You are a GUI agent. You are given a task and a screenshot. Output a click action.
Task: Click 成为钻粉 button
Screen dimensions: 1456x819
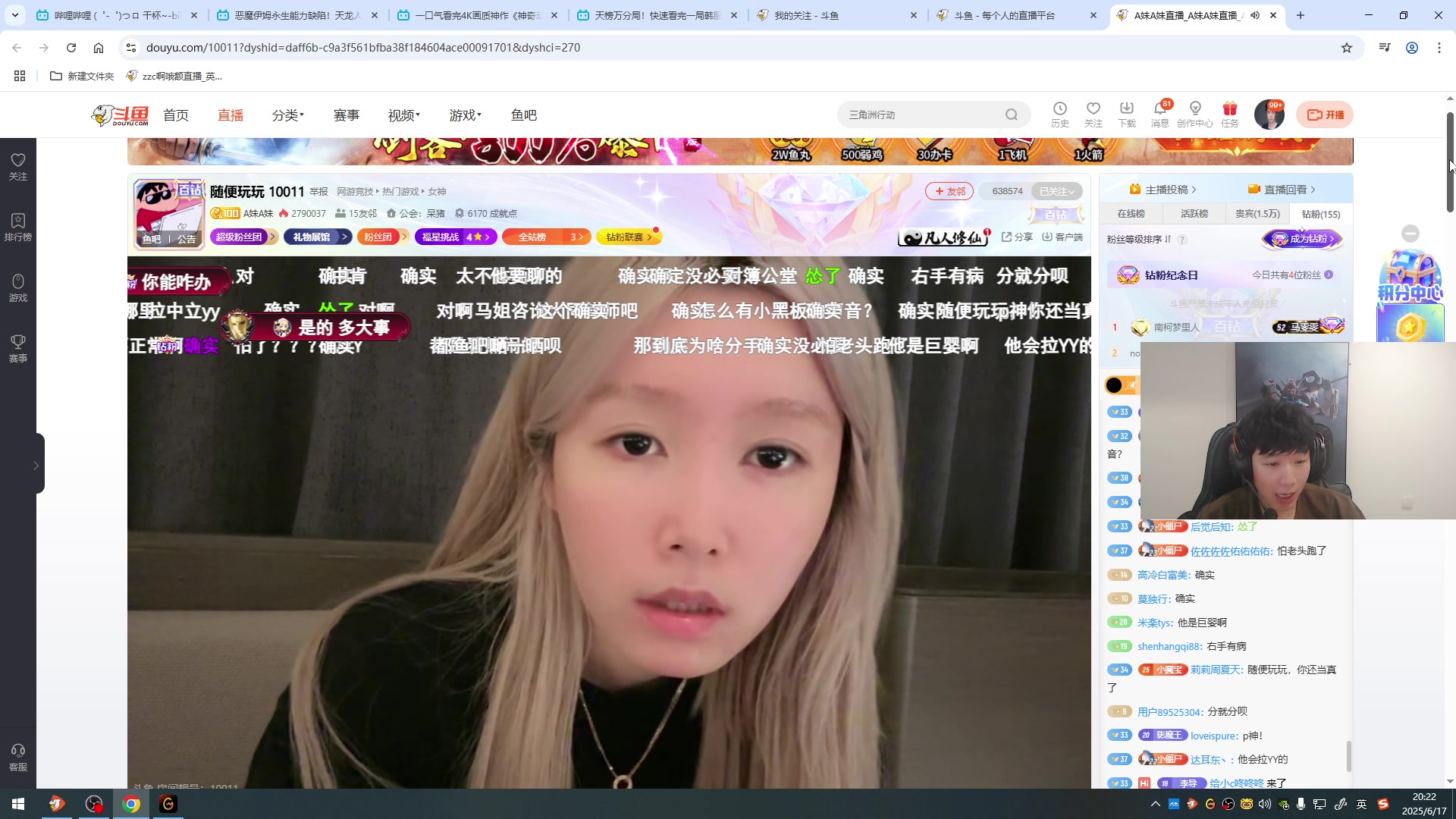[x=1302, y=240]
